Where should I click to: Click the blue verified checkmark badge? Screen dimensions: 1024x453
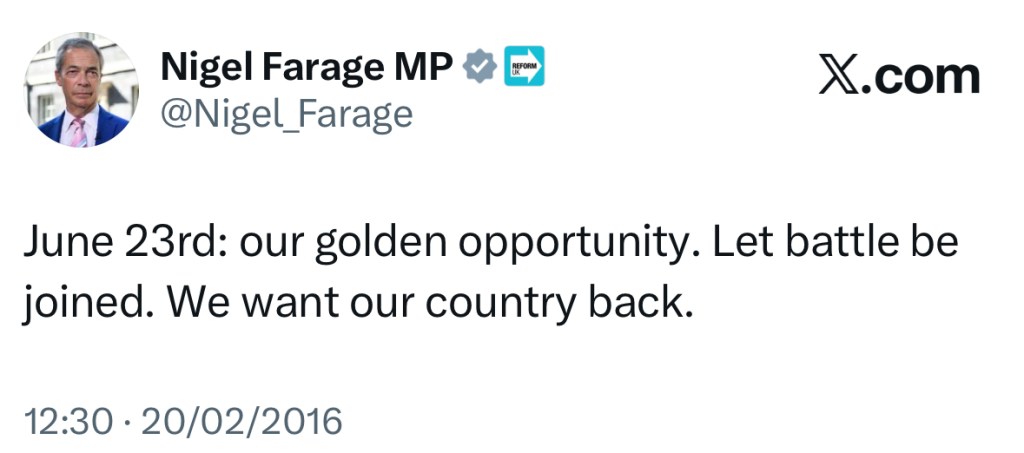(481, 67)
